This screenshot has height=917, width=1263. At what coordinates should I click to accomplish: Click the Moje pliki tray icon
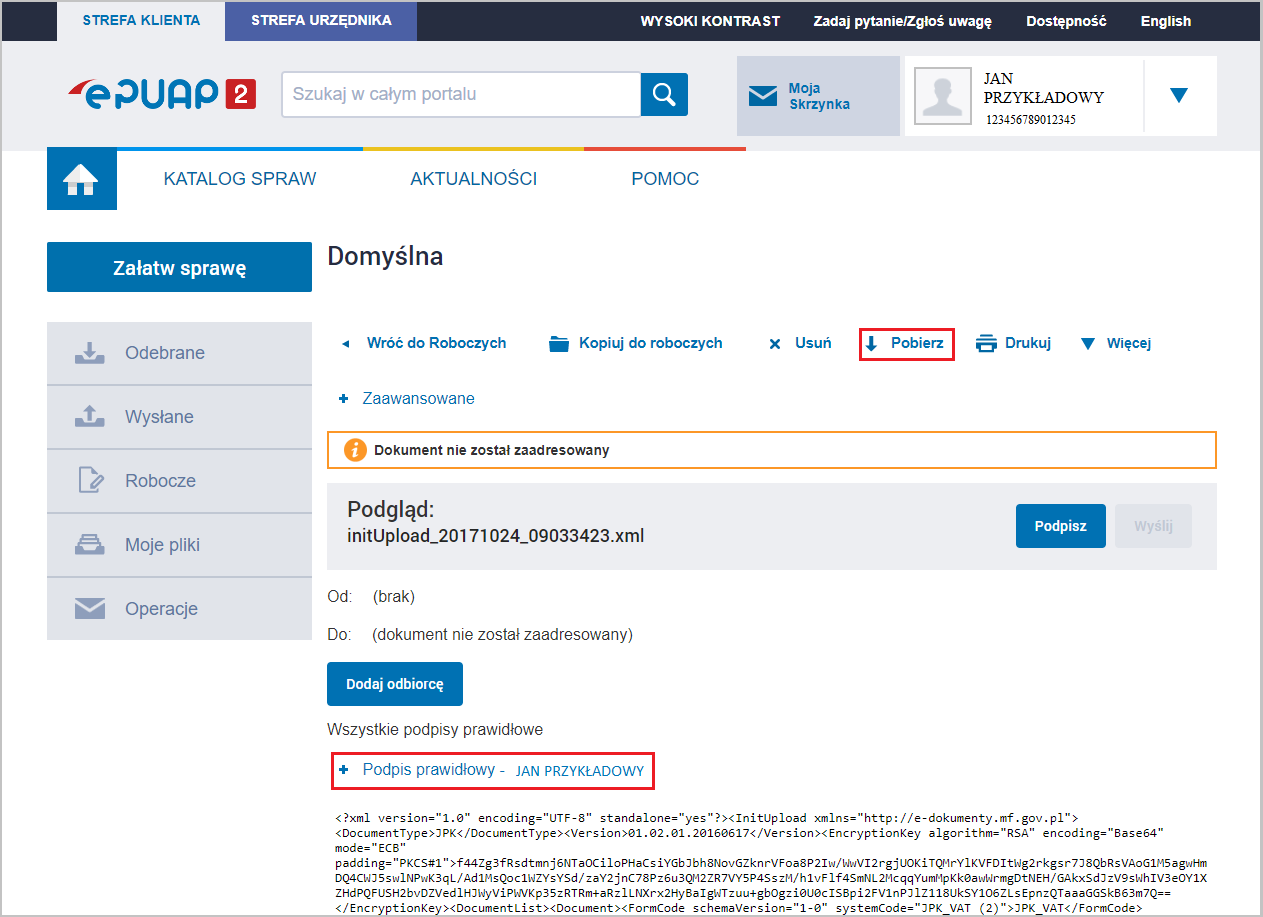(89, 544)
